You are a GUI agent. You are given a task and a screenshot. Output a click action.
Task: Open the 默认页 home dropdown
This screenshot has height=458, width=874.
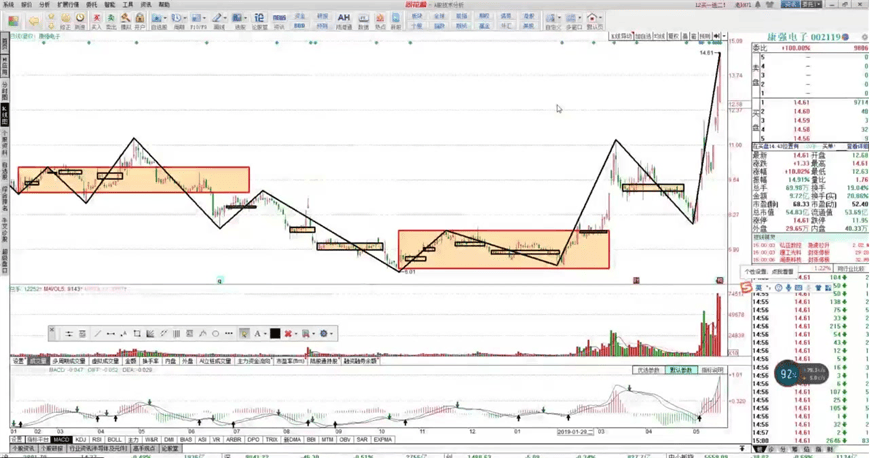[594, 21]
